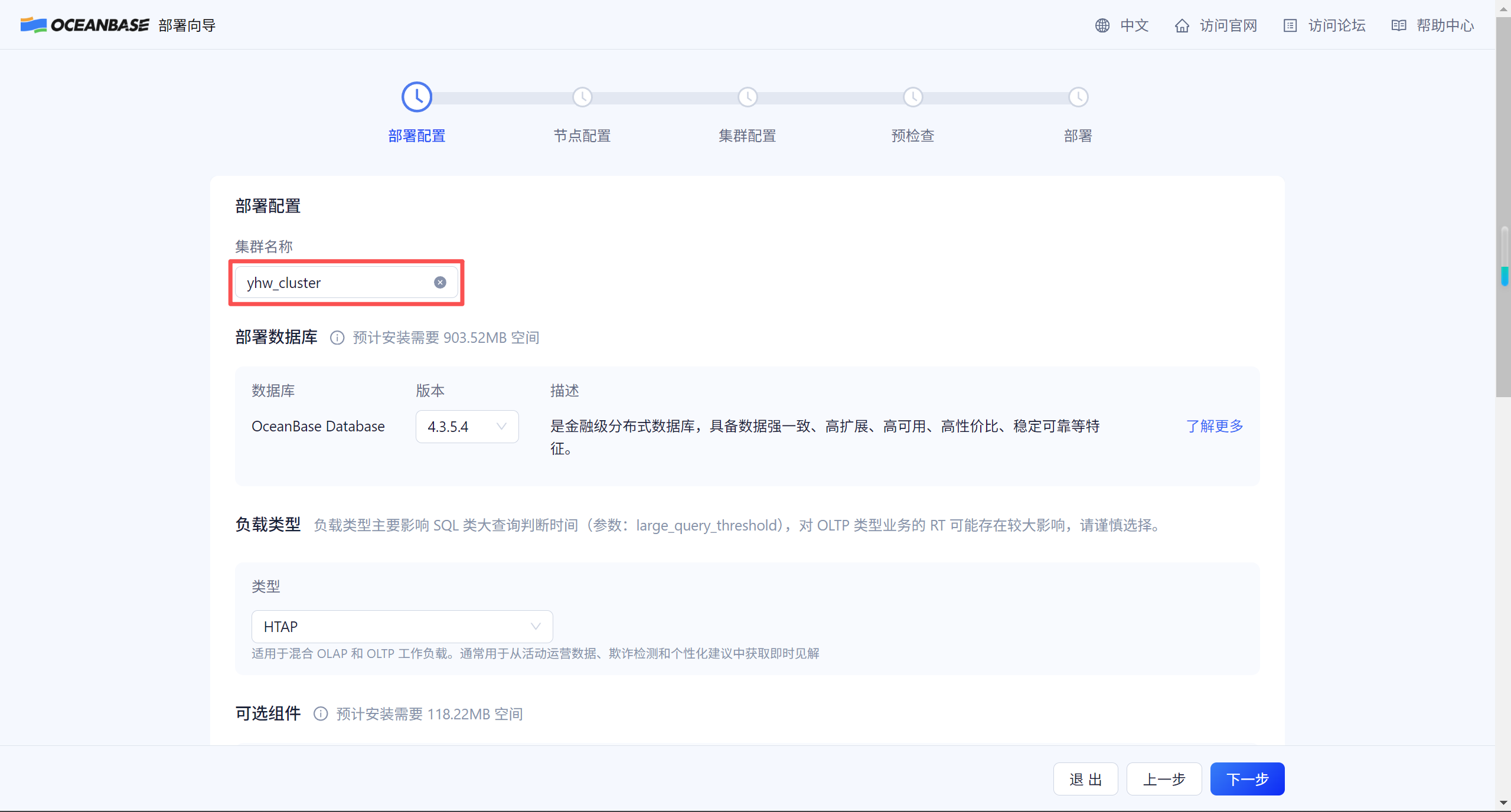Open the 中文 language switcher
The width and height of the screenshot is (1511, 812).
click(1134, 25)
